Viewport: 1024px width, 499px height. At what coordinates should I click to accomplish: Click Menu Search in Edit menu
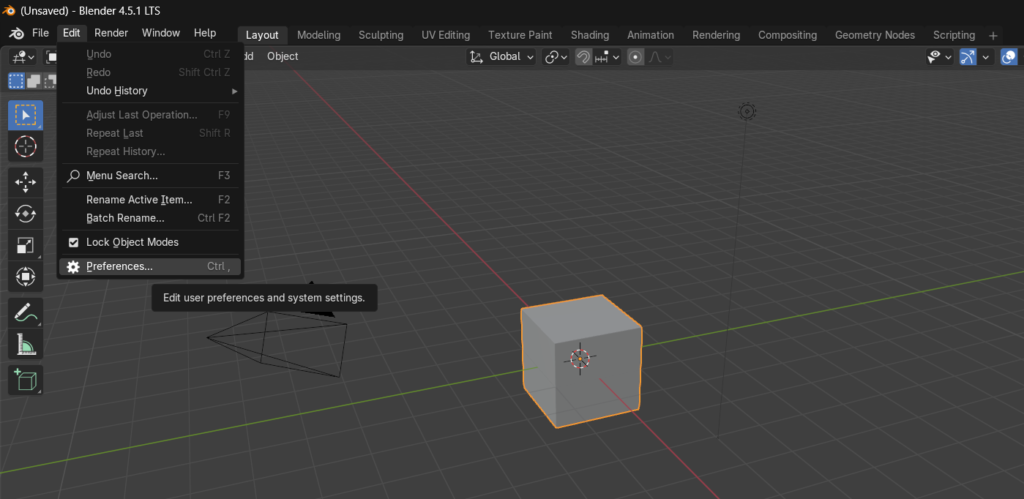[122, 176]
